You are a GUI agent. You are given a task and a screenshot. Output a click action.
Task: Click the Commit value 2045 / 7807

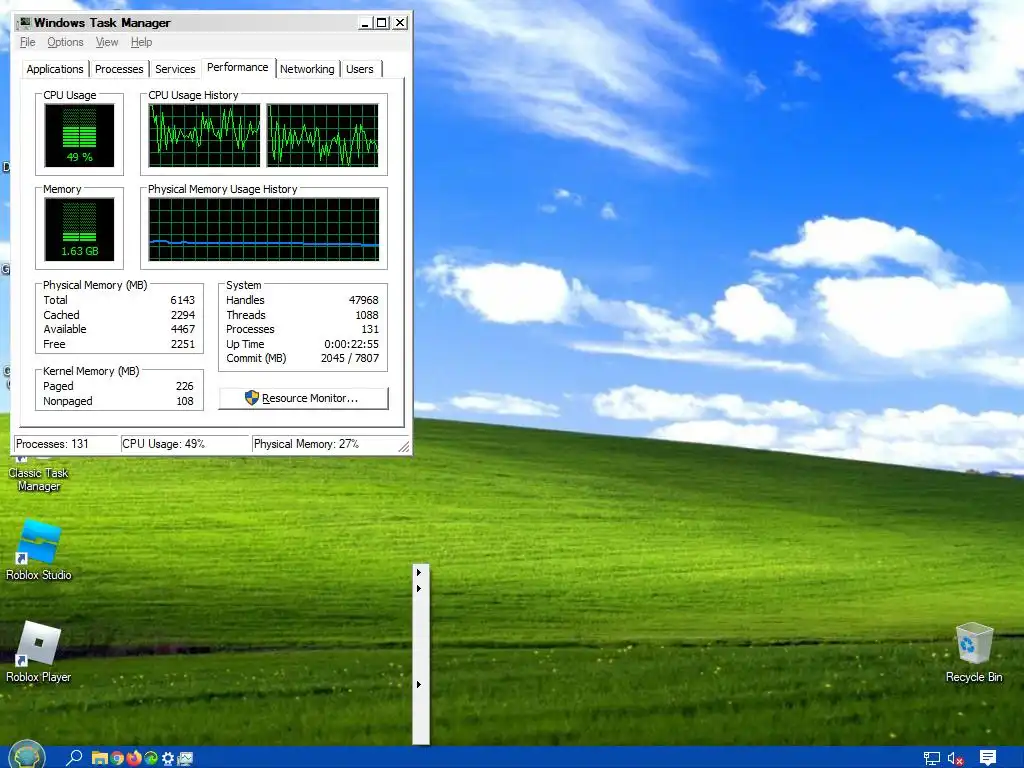(x=349, y=358)
